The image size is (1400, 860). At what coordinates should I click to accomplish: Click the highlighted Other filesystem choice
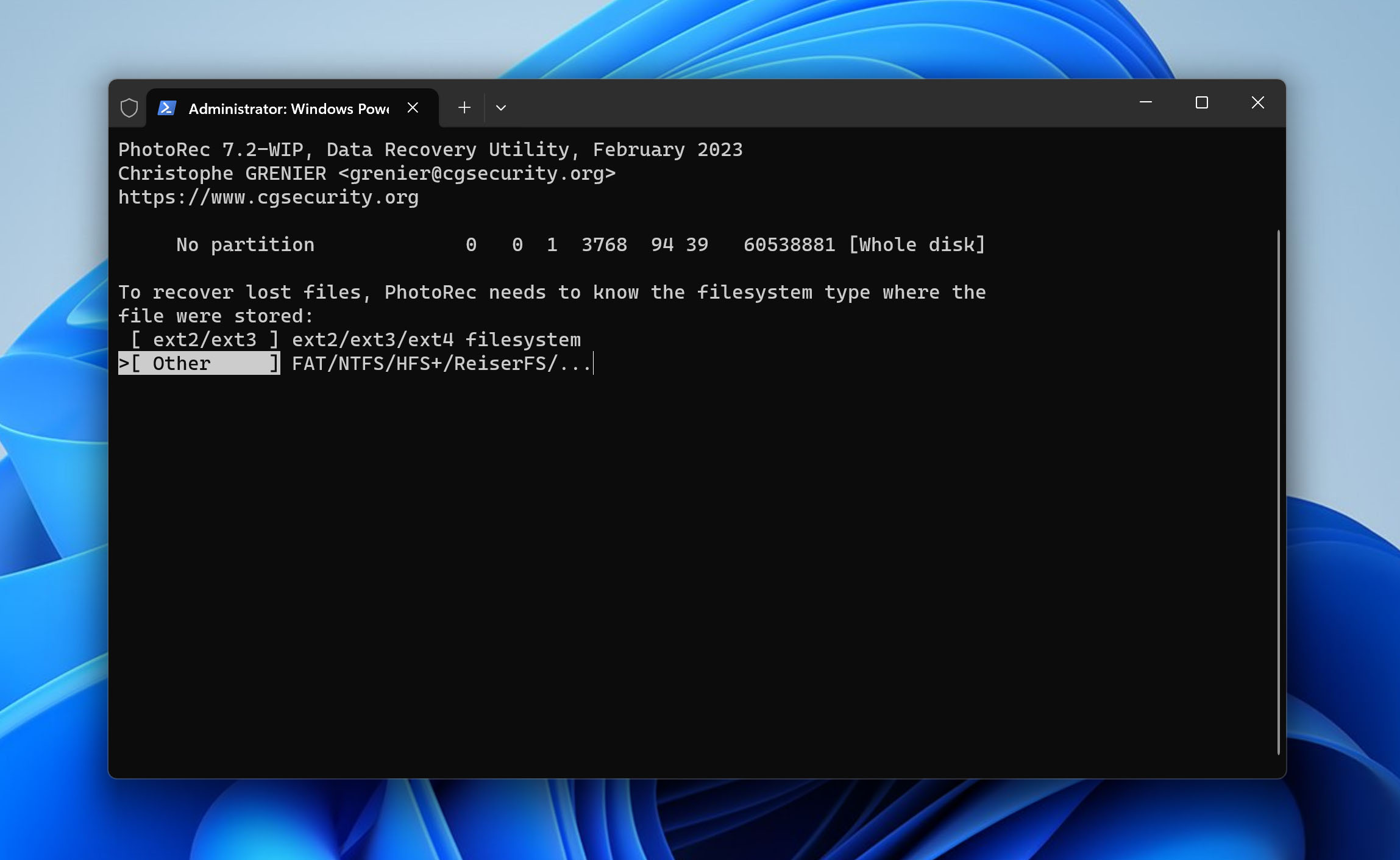pos(204,363)
